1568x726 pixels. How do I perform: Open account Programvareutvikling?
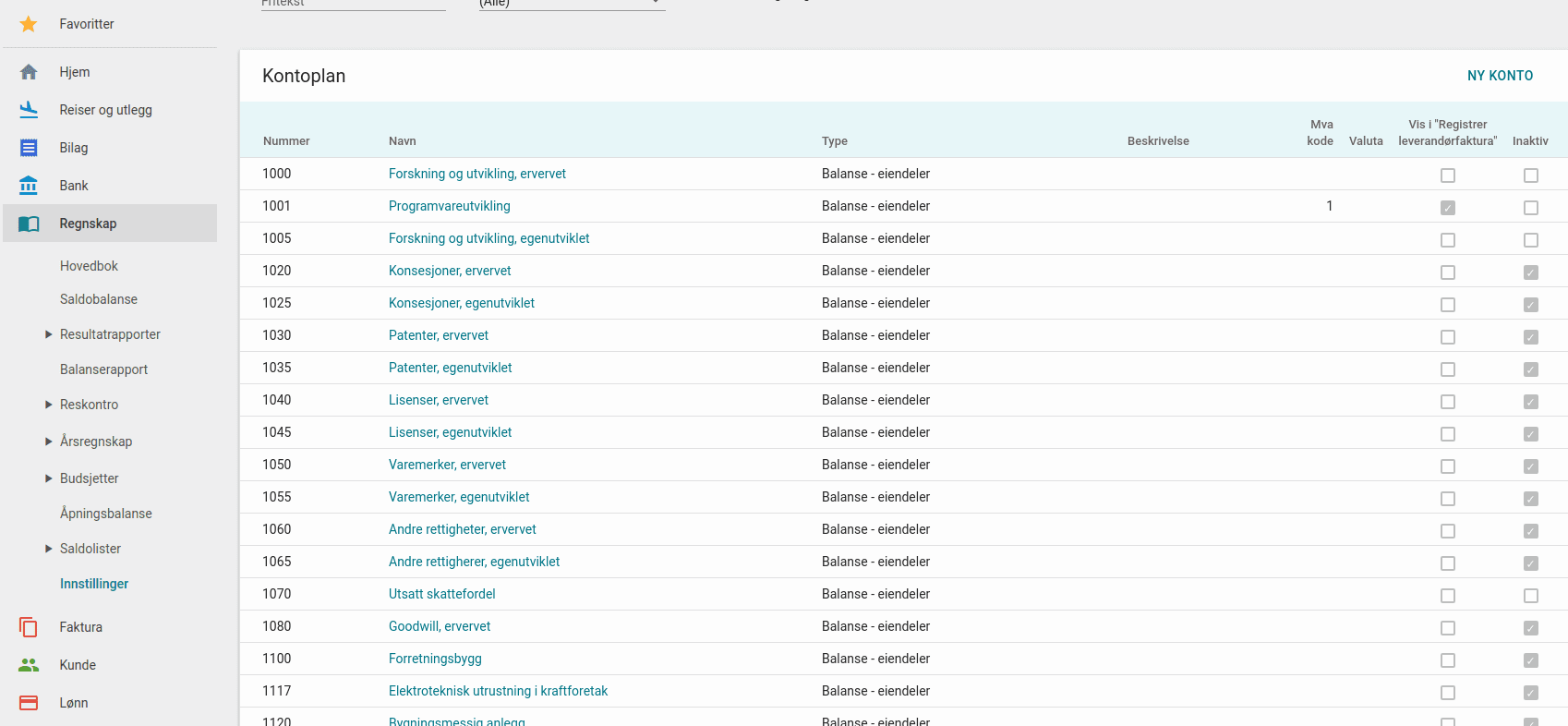click(450, 206)
